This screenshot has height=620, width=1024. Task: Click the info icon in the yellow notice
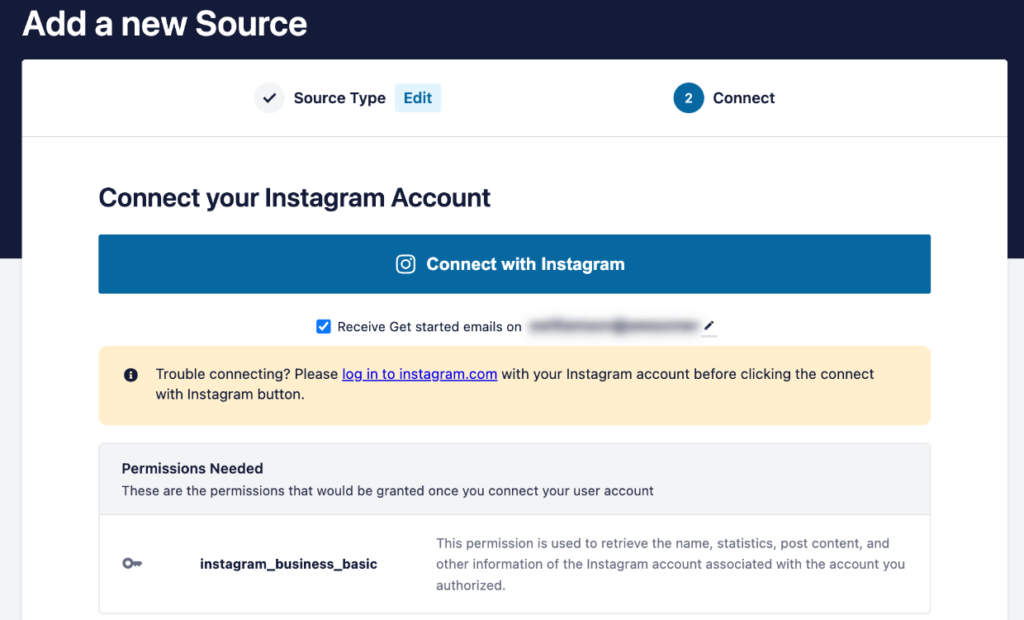[131, 375]
